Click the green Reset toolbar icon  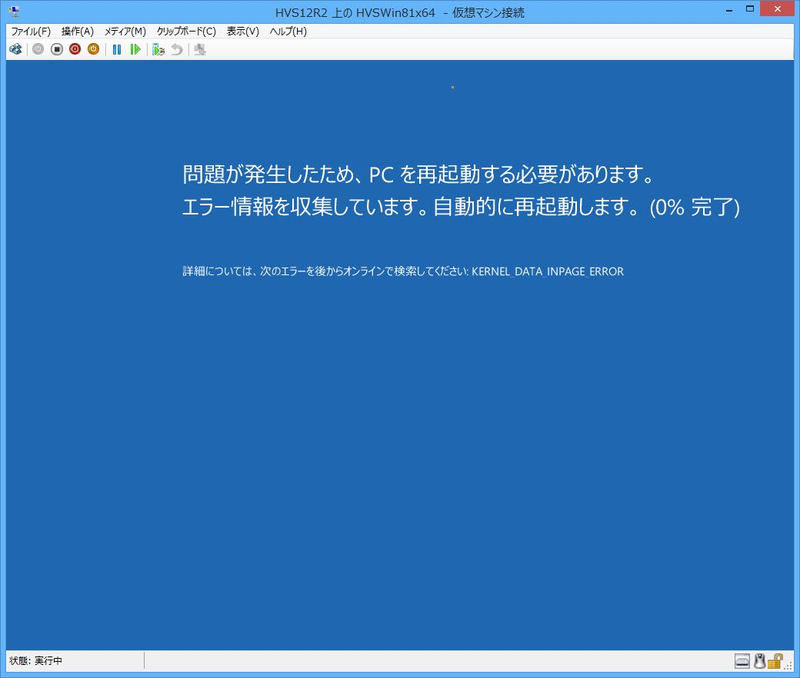pyautogui.click(x=135, y=49)
